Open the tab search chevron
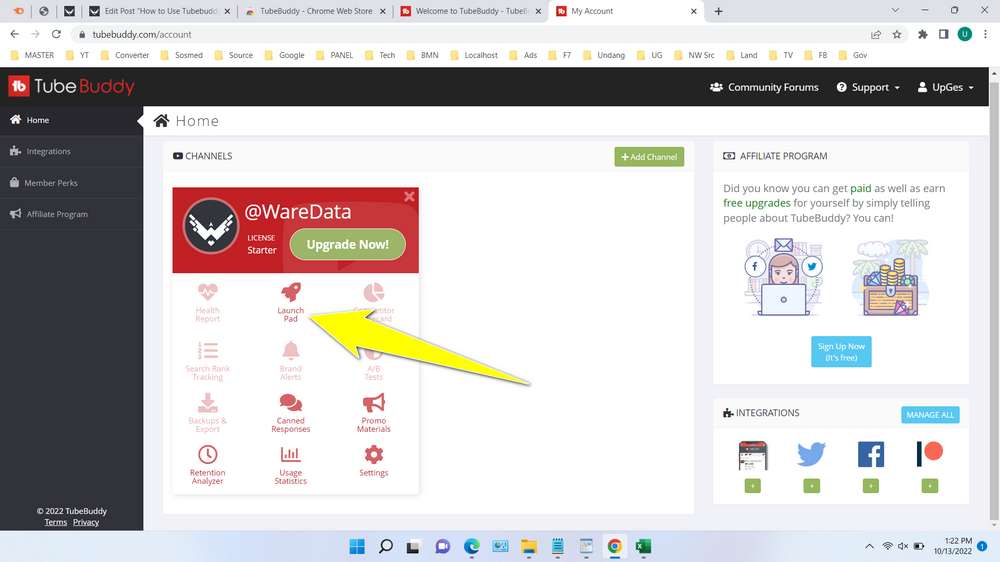The height and width of the screenshot is (562, 1000). pyautogui.click(x=895, y=11)
